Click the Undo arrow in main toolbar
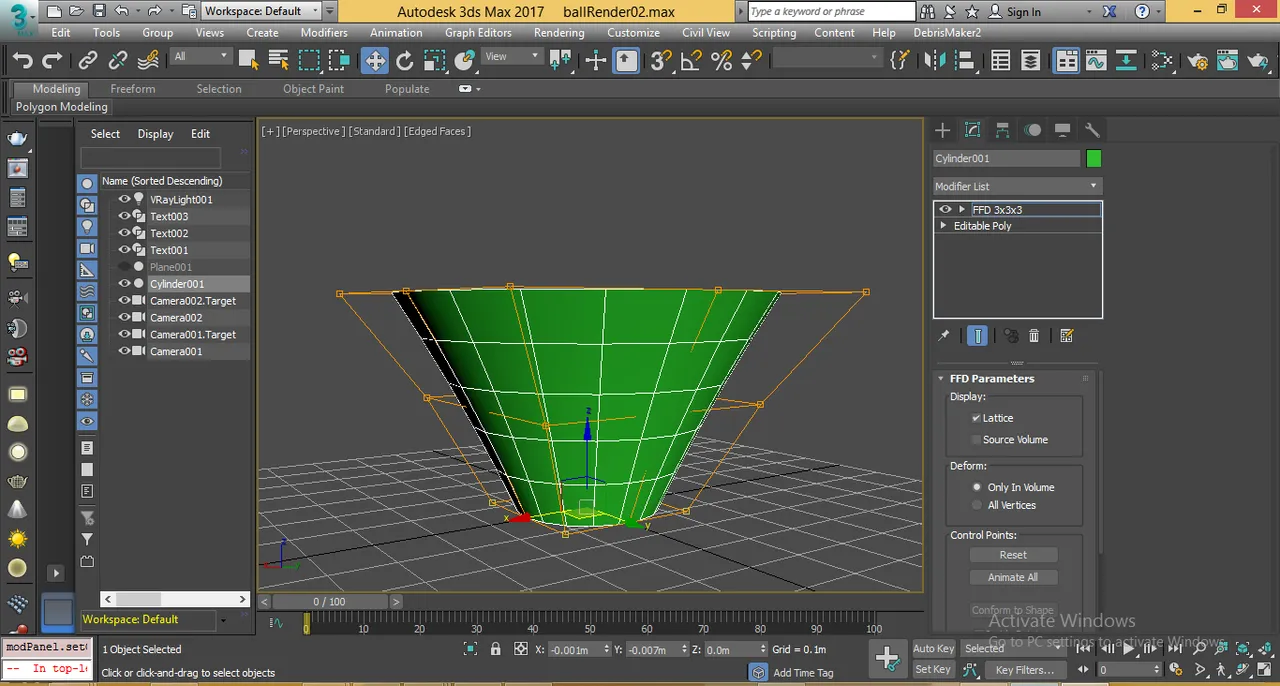The height and width of the screenshot is (686, 1280). 23,61
